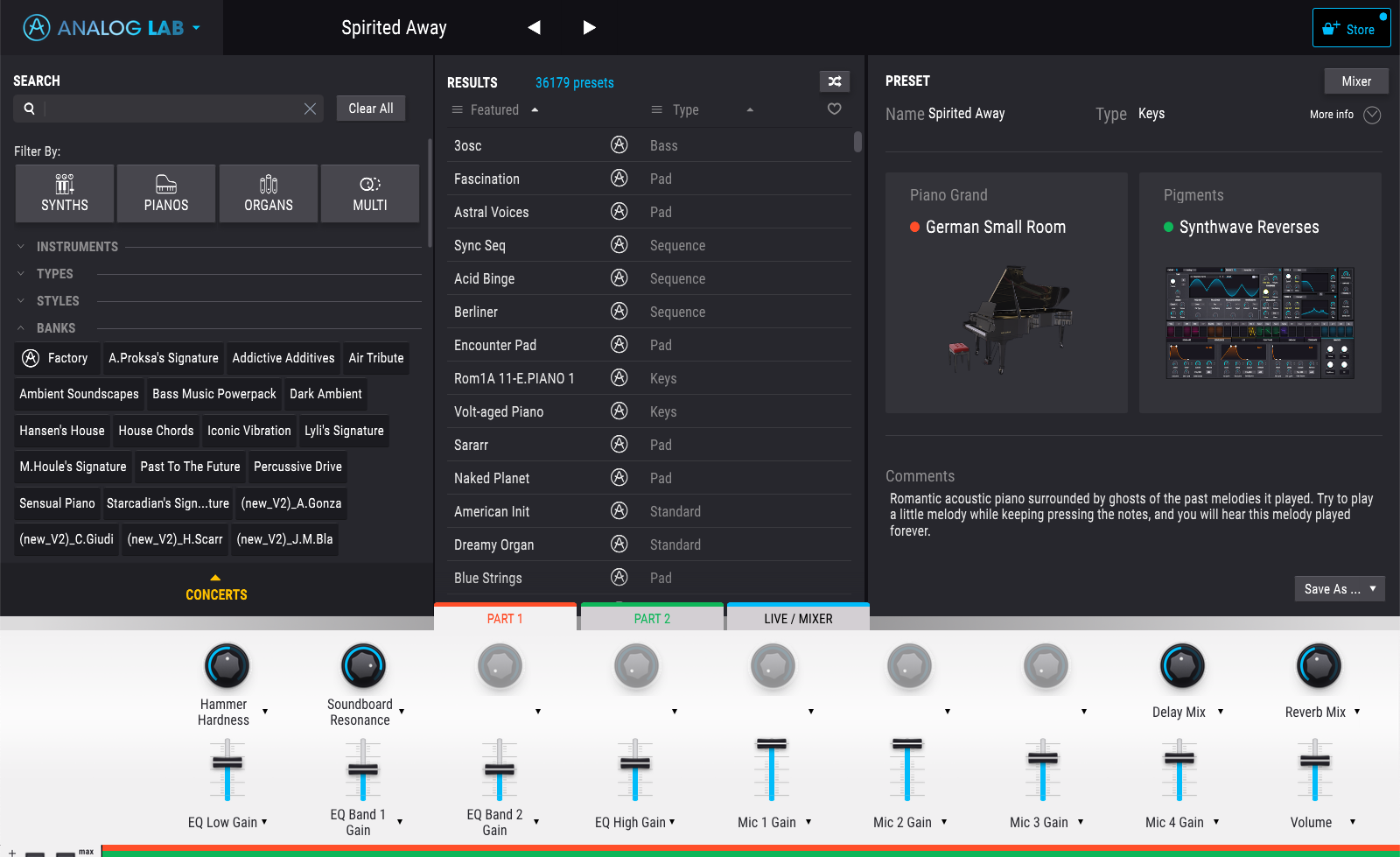This screenshot has height=857, width=1400.
Task: Click the Clear All button
Action: coord(371,109)
